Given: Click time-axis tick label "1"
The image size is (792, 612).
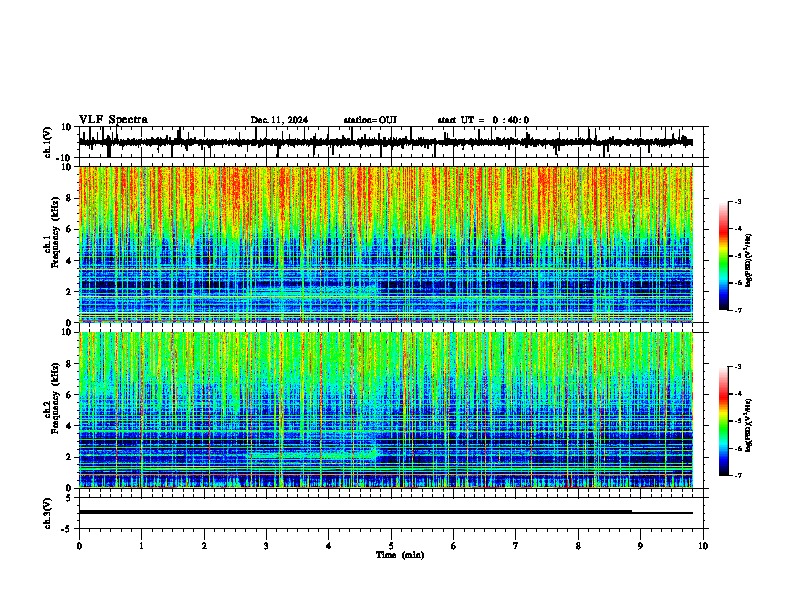Looking at the screenshot, I should [141, 546].
